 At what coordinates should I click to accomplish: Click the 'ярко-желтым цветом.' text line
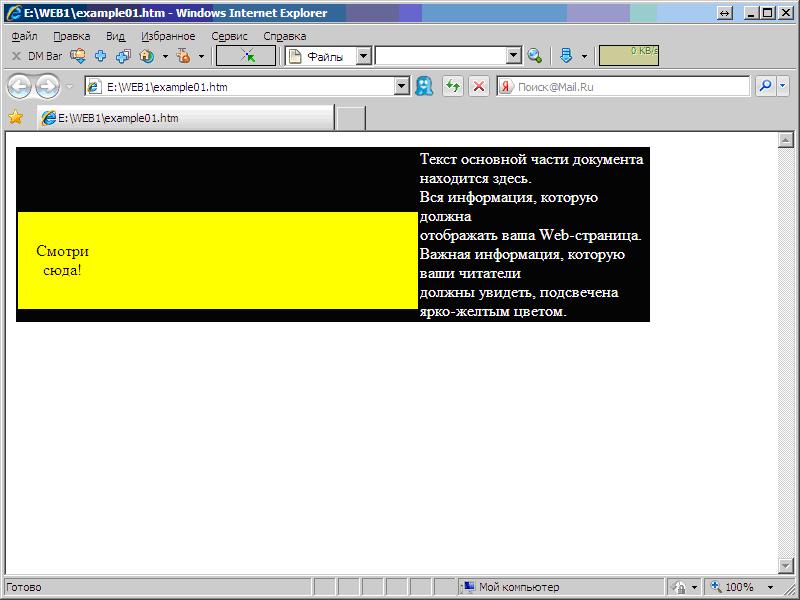(493, 311)
